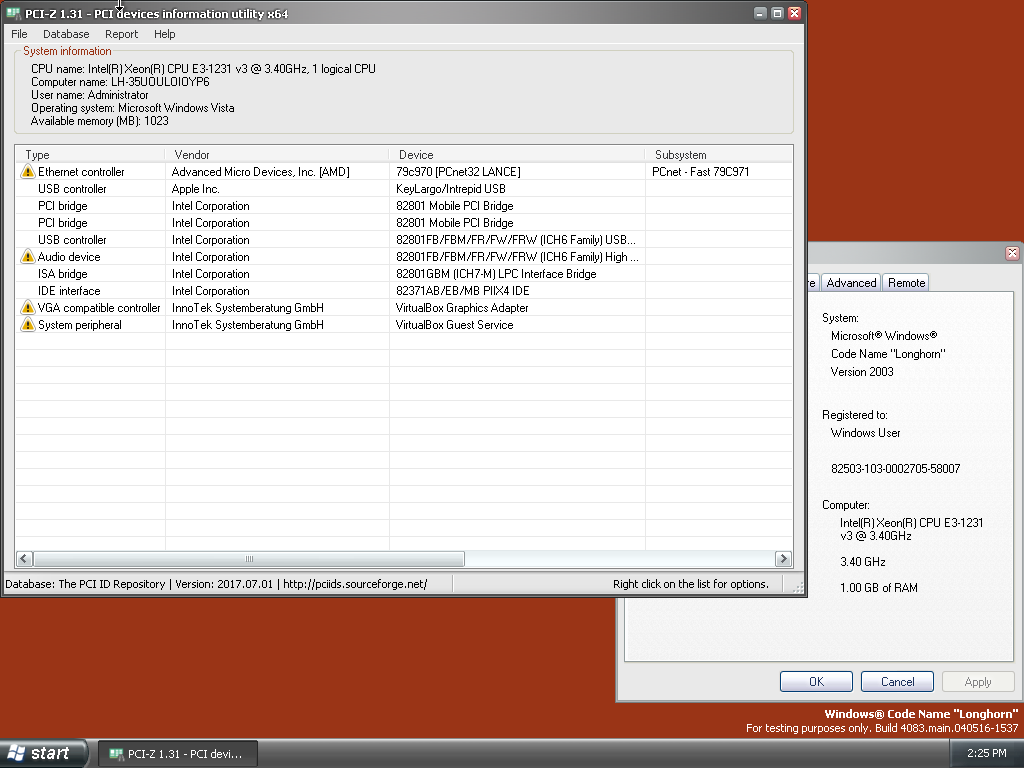Click the warning icon beside Audio device
This screenshot has height=768, width=1024.
coord(27,257)
